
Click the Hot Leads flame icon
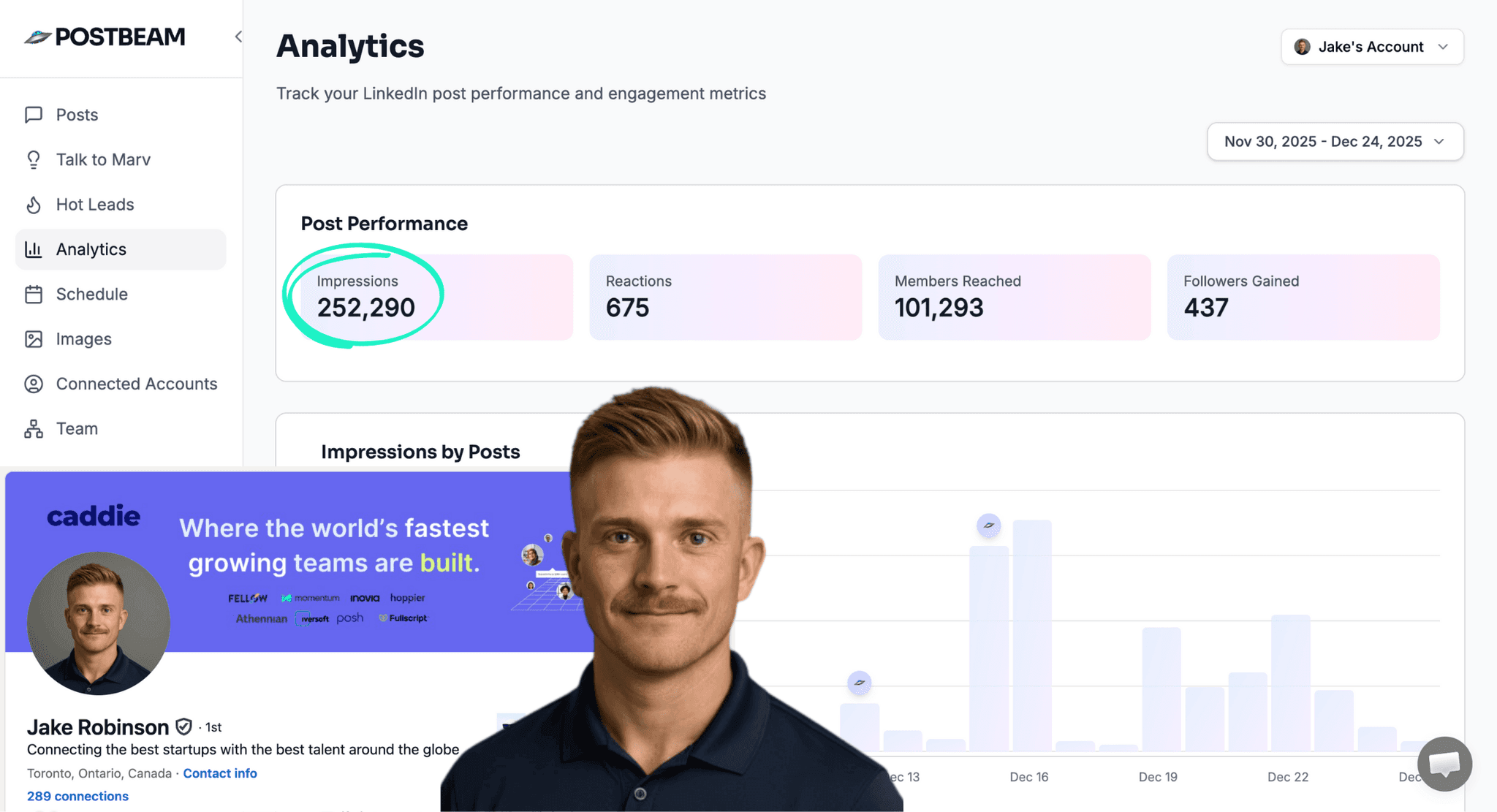point(34,205)
